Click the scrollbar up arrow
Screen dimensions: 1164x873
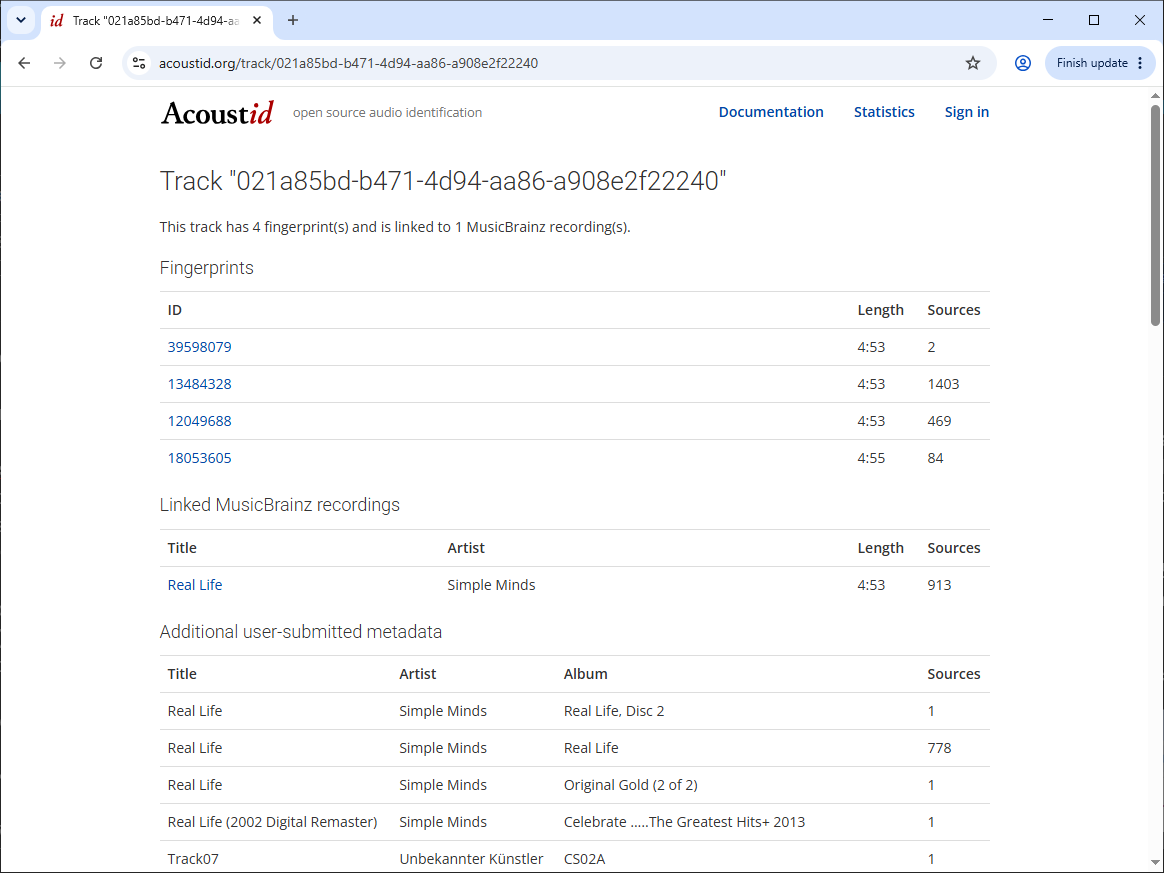pos(1155,96)
